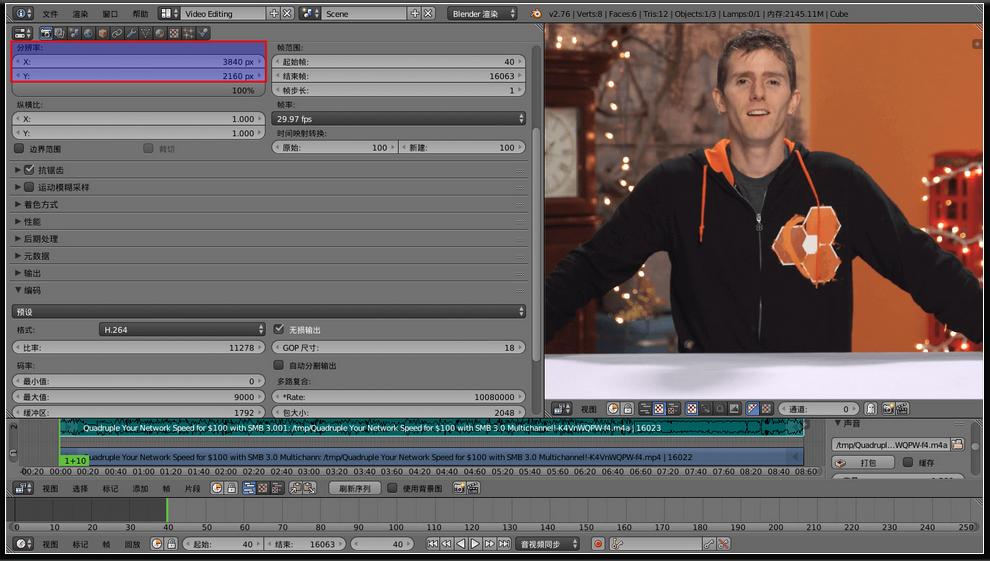Open the 29.97 fps frame rate dropdown
This screenshot has height=561, width=990.
398,118
